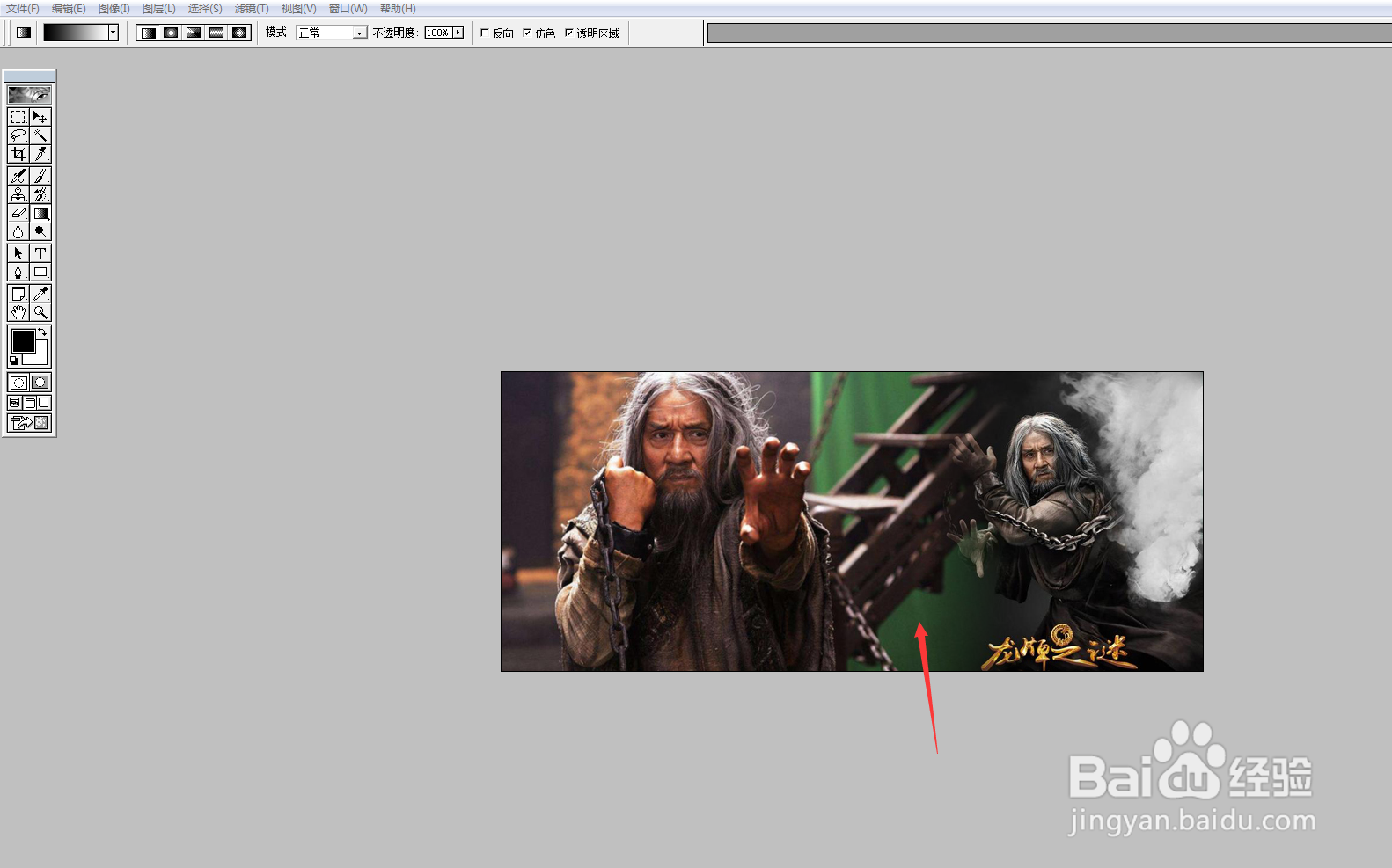Click the movie poster image on canvas
Viewport: 1392px width, 868px height.
(x=852, y=522)
